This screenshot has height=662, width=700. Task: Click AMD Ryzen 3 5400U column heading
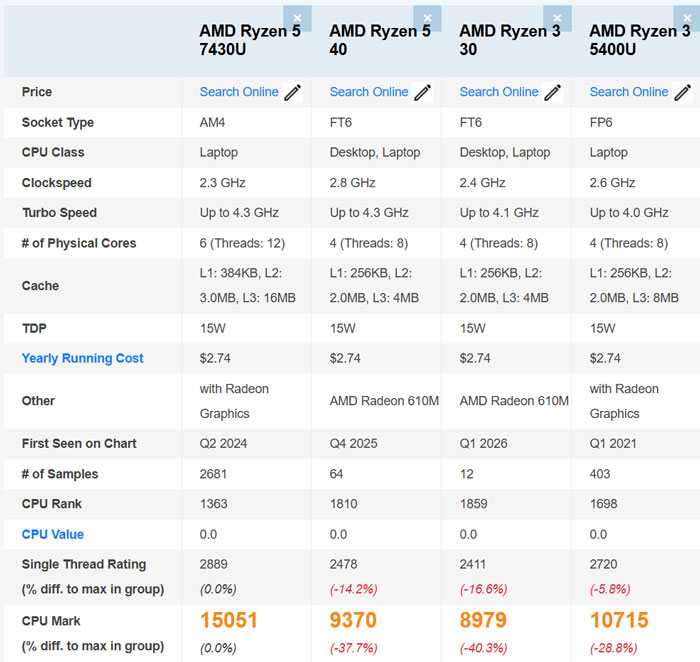click(640, 40)
